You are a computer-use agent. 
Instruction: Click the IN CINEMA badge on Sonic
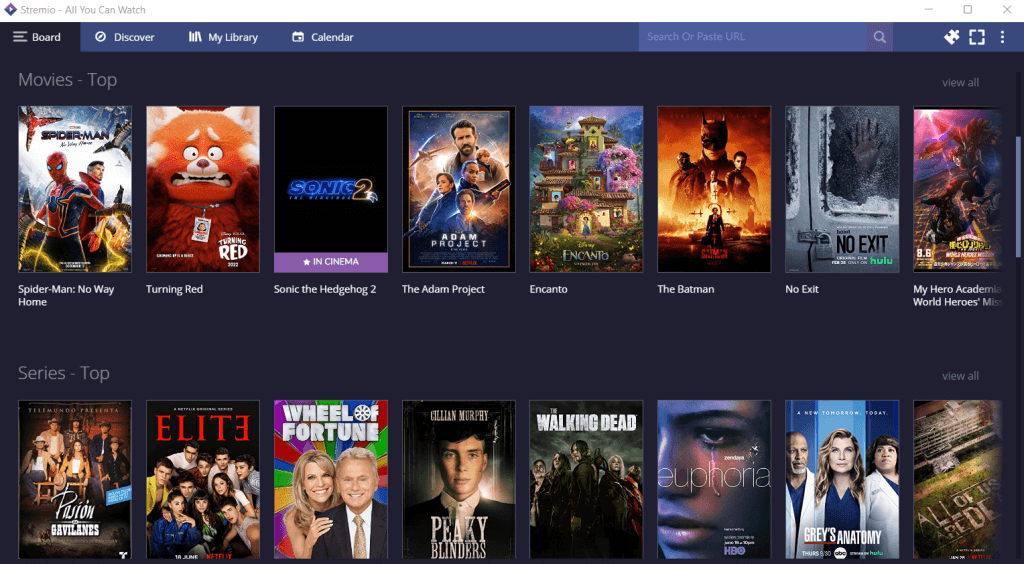(331, 262)
